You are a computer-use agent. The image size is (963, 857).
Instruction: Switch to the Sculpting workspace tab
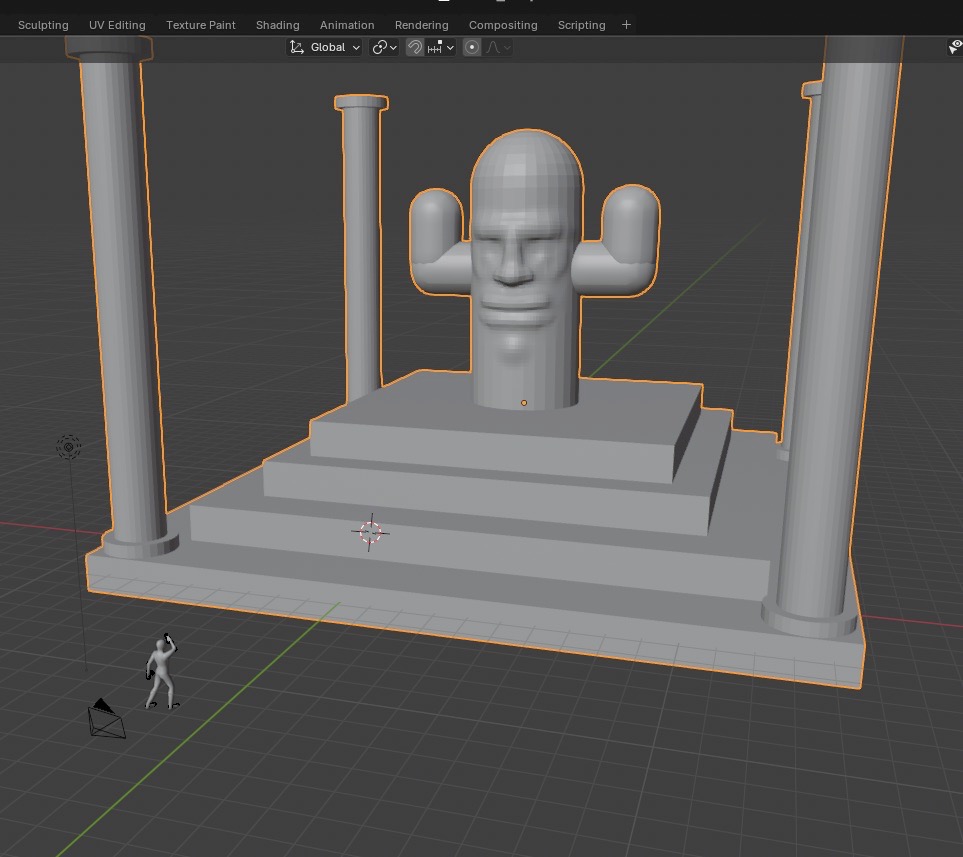tap(43, 25)
